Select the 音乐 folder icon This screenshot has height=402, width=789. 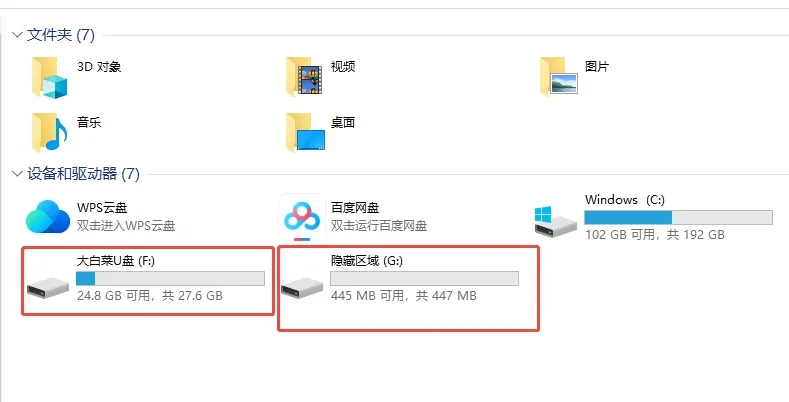coord(49,132)
